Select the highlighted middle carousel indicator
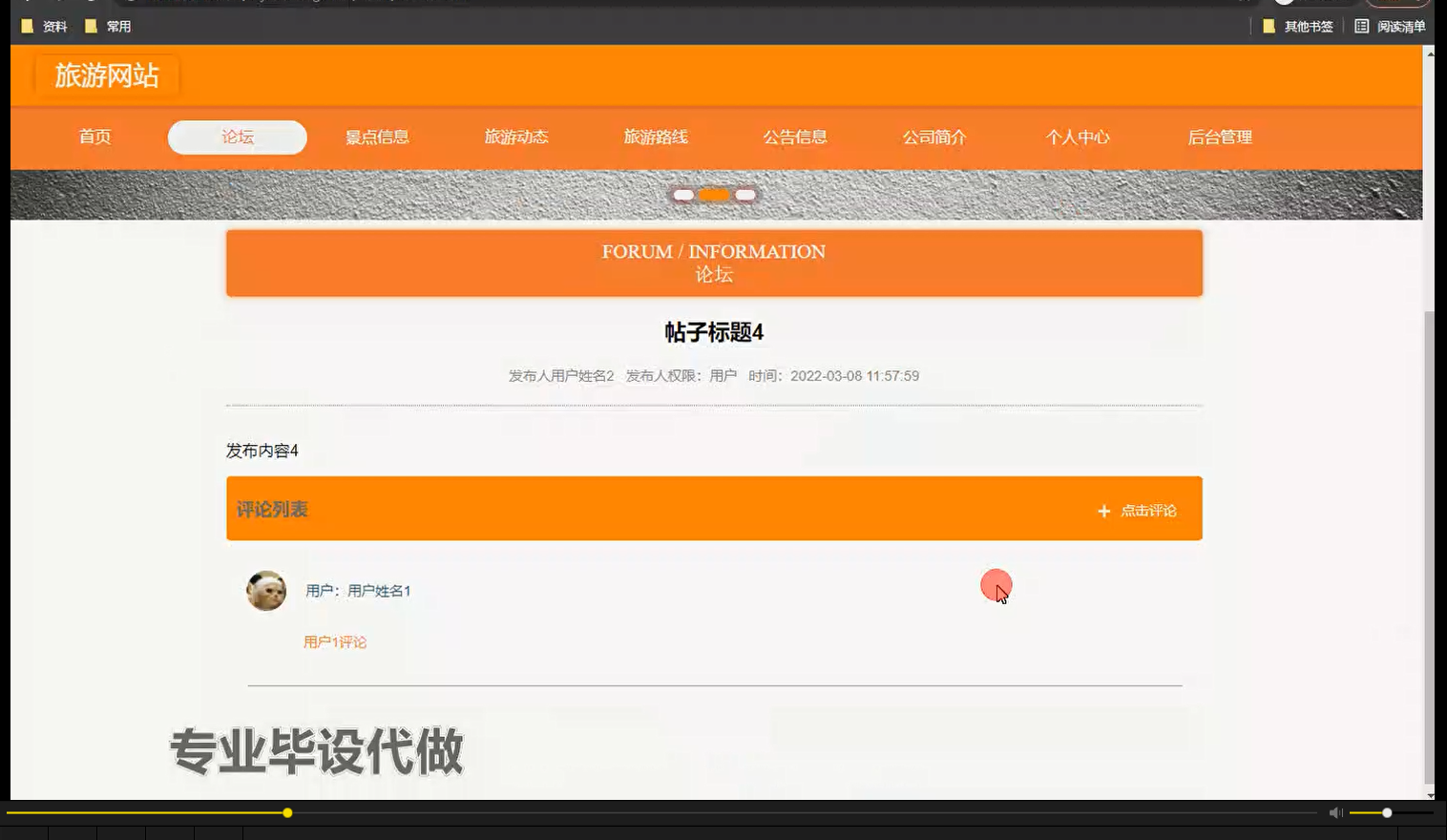This screenshot has height=840, width=1447. tap(714, 195)
